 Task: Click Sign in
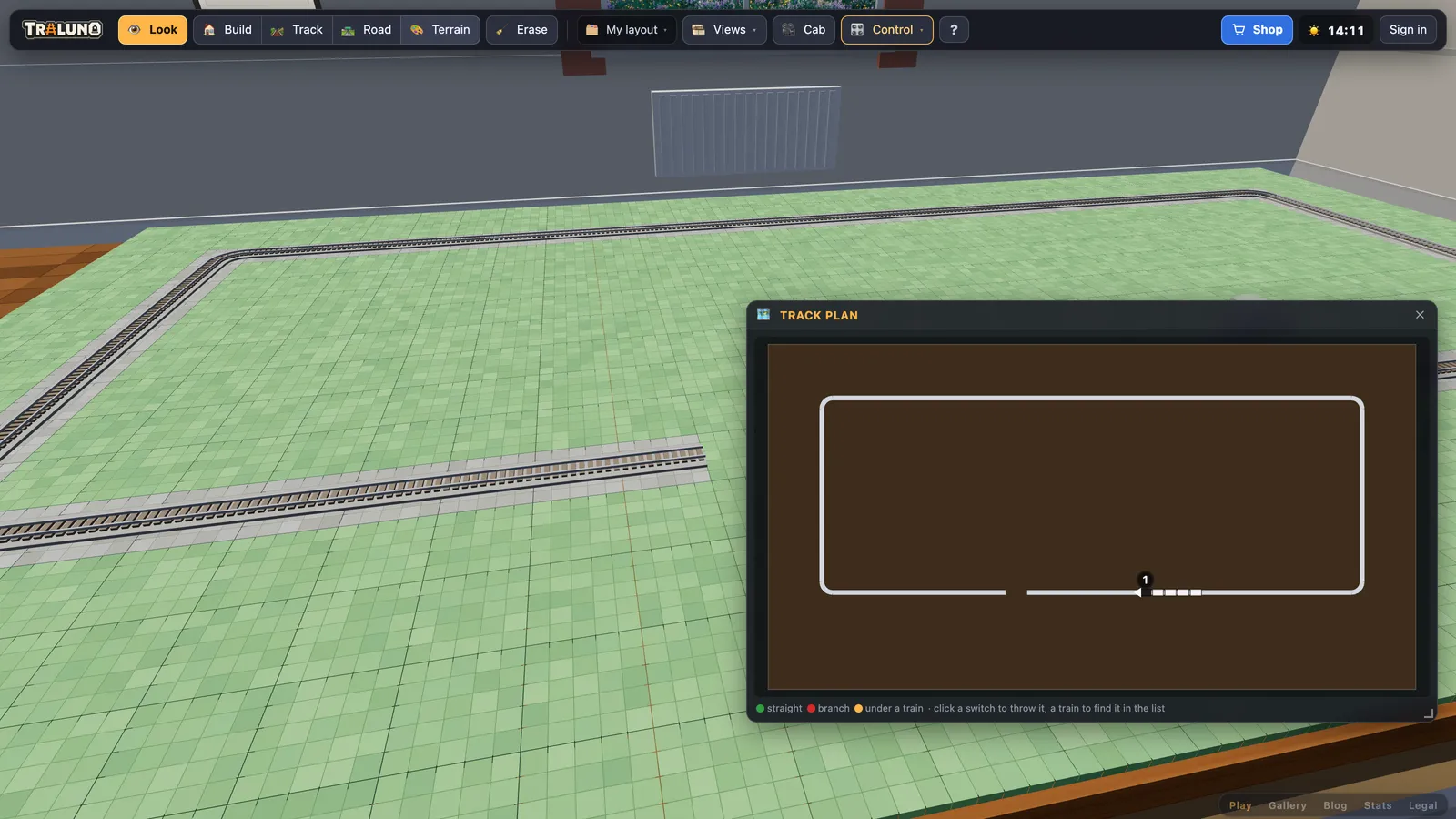[x=1408, y=30]
